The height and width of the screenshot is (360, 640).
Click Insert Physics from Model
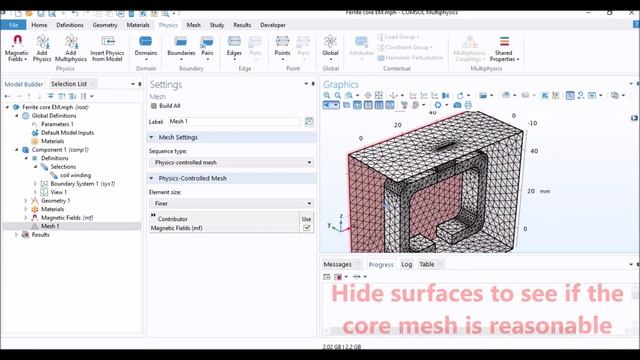(107, 48)
